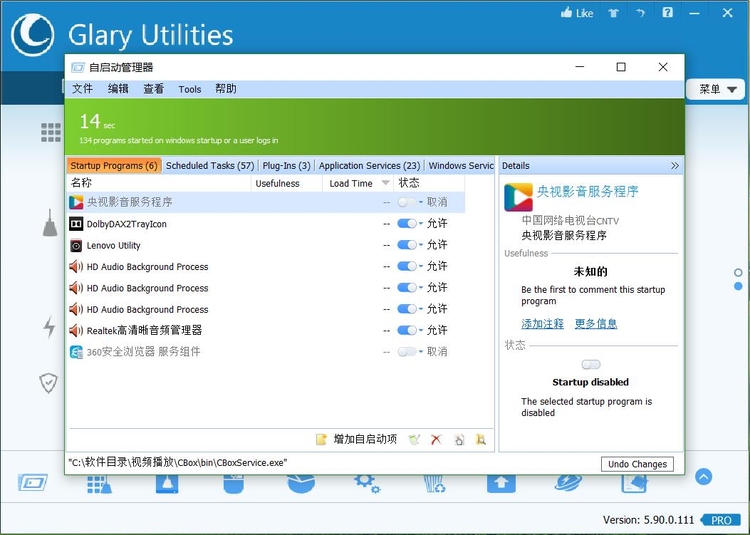The height and width of the screenshot is (535, 750).
Task: Disable the Lenovo Utility startup switch
Action: click(x=407, y=245)
